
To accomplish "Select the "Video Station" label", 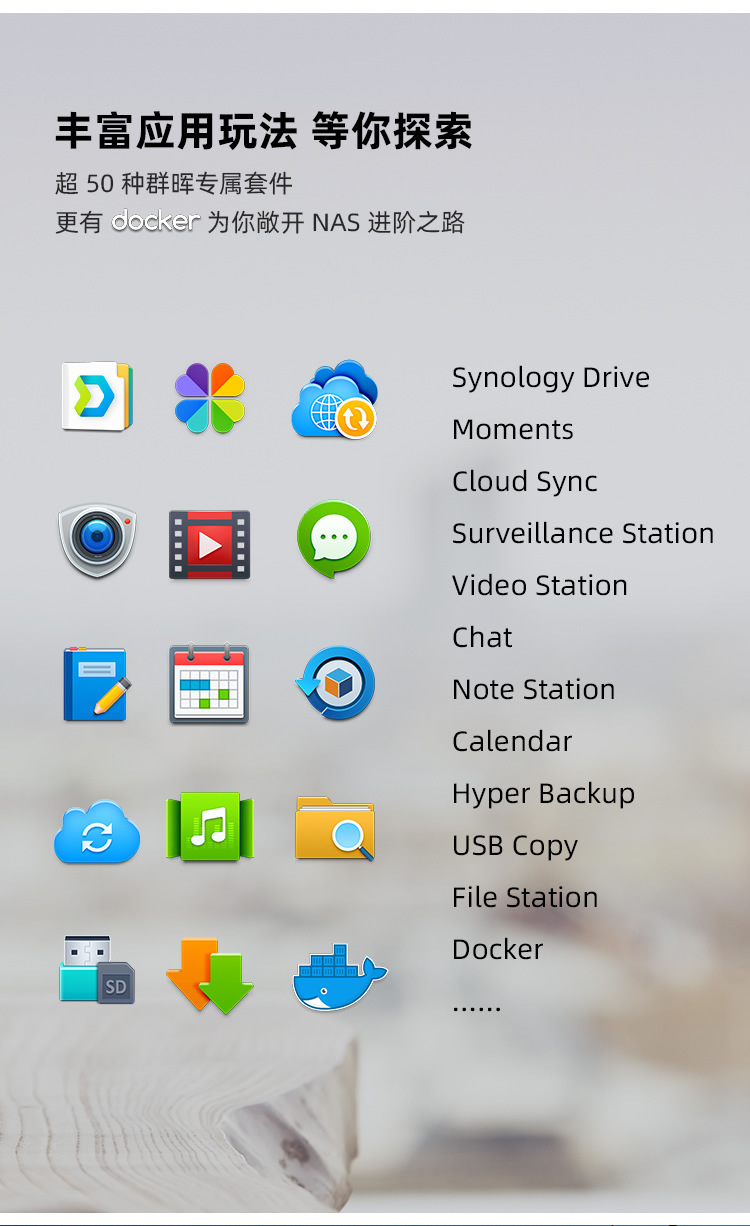I will (x=540, y=585).
